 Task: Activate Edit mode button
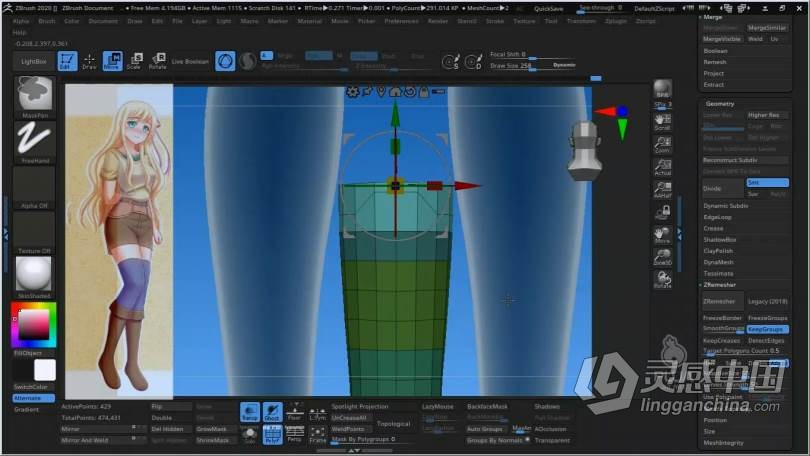[x=67, y=61]
